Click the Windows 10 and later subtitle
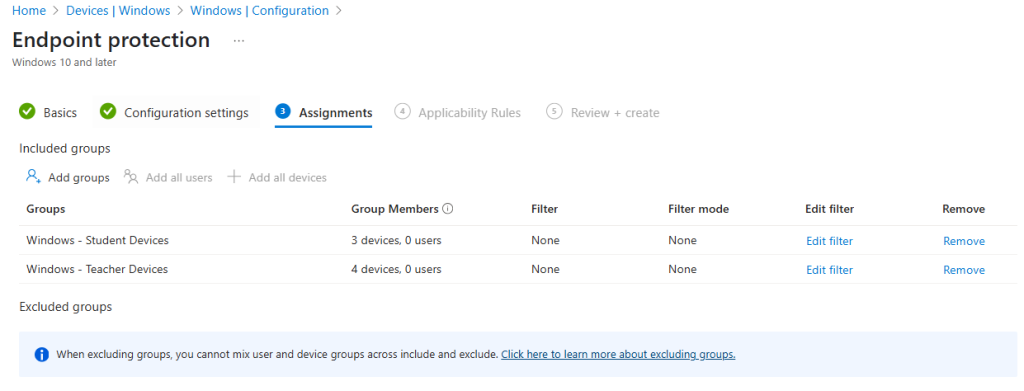Viewport: 1024px width, 391px height. coord(64,63)
